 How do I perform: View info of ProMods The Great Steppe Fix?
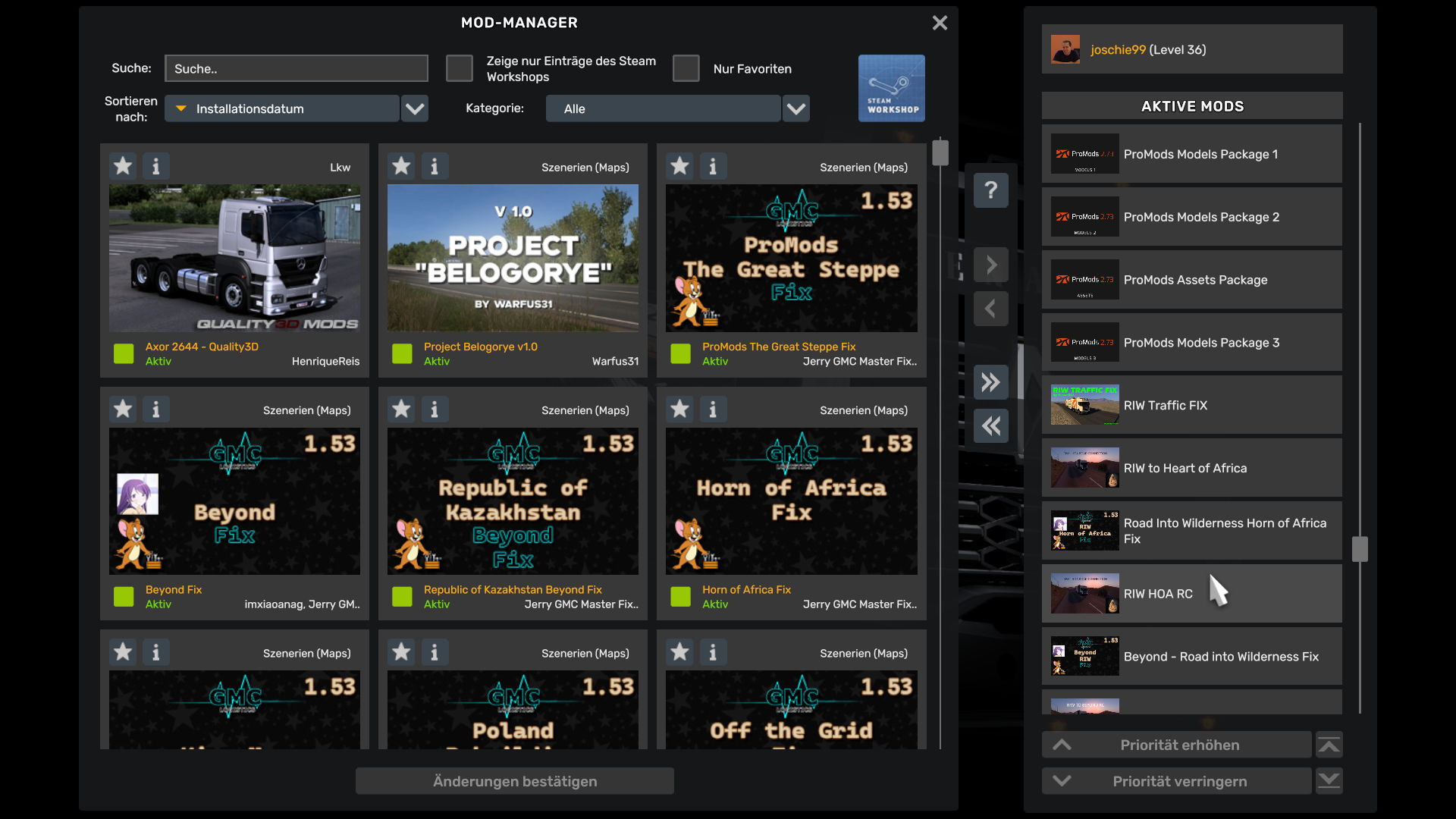pos(713,166)
